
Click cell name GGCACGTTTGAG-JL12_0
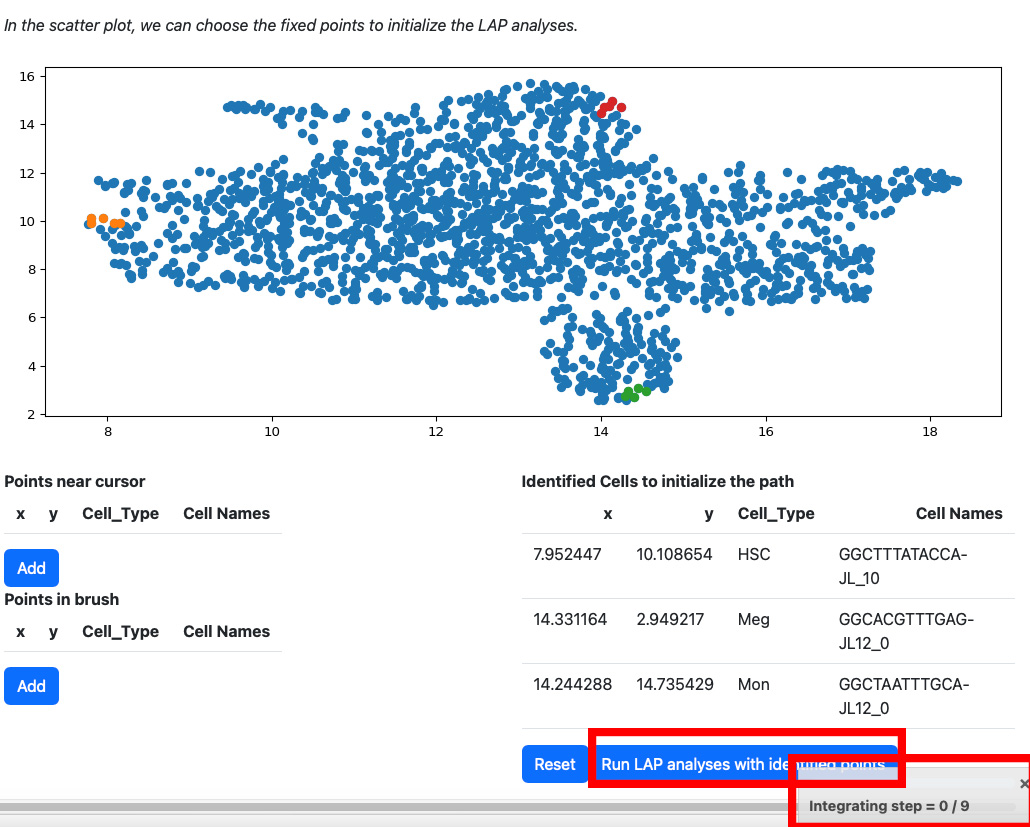906,631
